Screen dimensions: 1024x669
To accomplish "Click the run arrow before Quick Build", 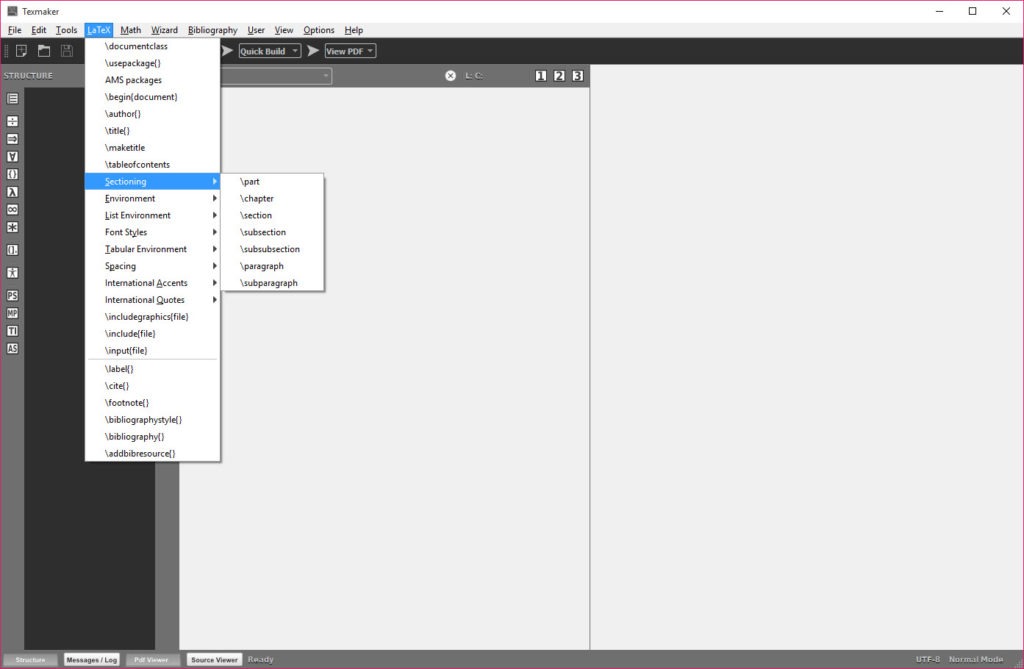I will [227, 51].
